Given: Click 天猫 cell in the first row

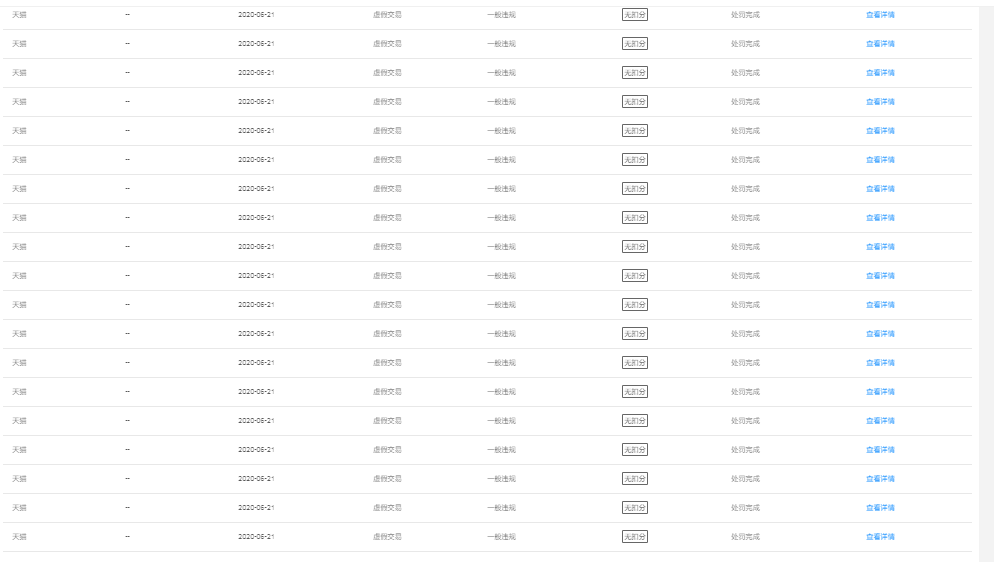Looking at the screenshot, I should [19, 15].
